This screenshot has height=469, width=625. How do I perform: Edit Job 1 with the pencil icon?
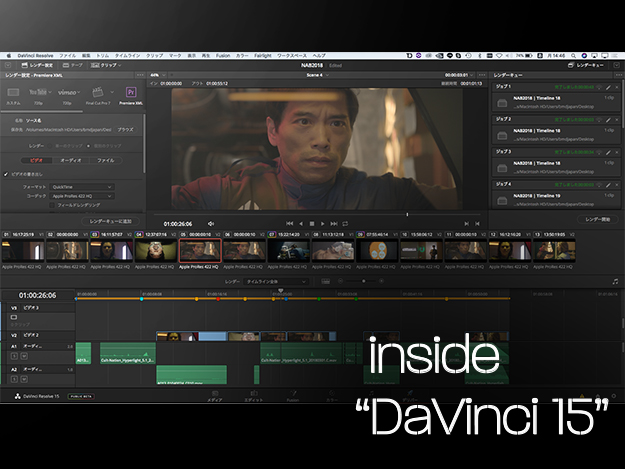pos(608,87)
